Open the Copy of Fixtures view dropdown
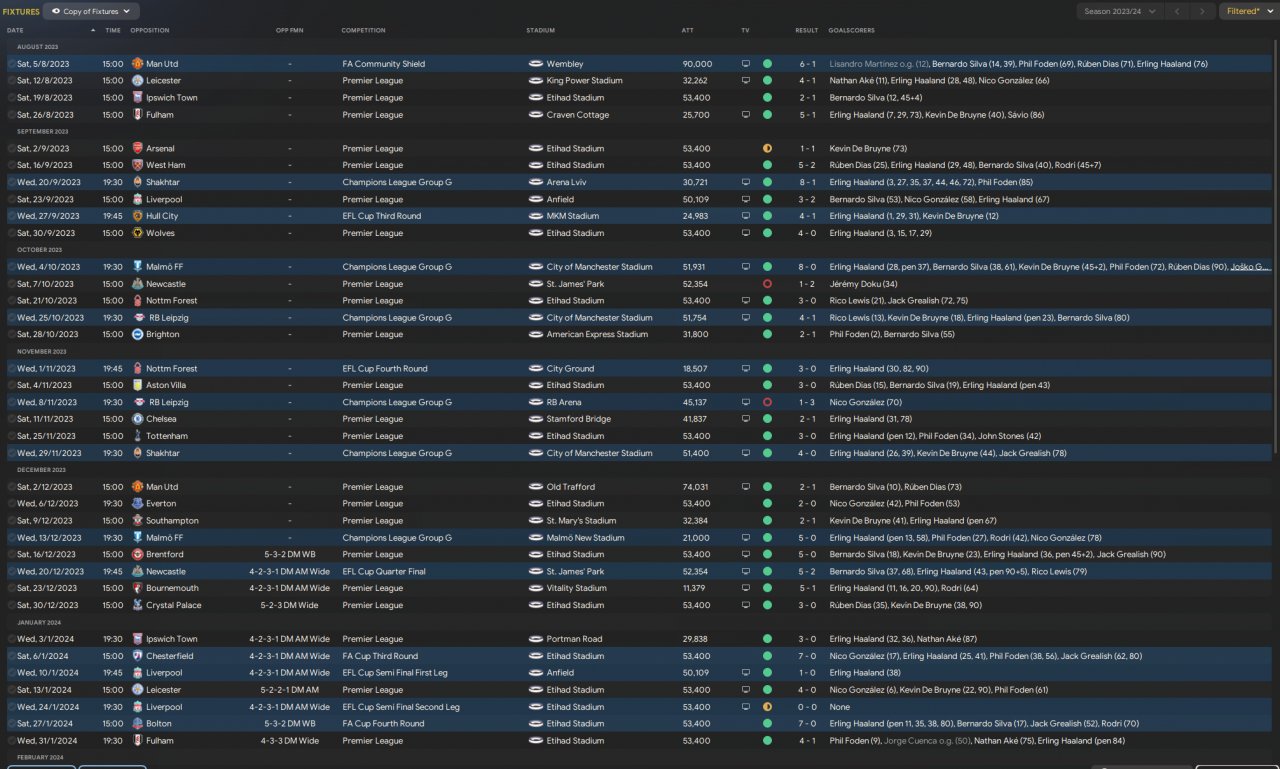The height and width of the screenshot is (769, 1280). point(91,12)
